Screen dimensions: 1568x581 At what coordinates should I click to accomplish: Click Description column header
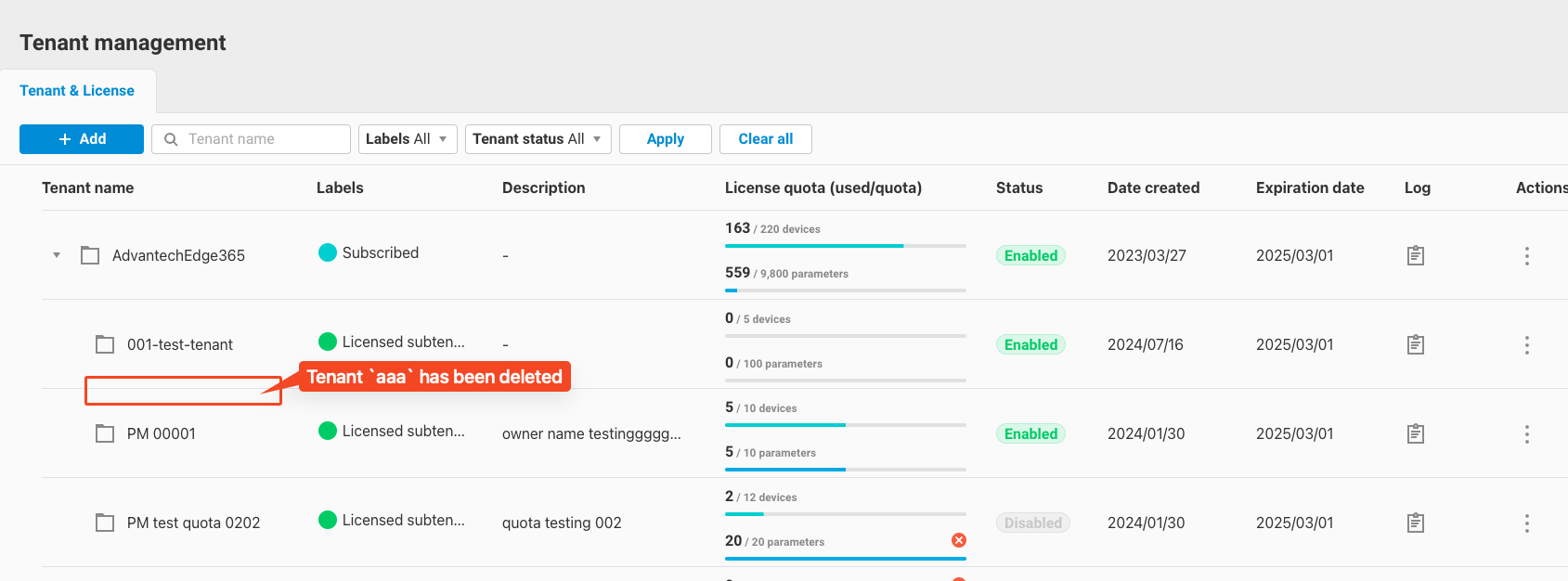(544, 187)
